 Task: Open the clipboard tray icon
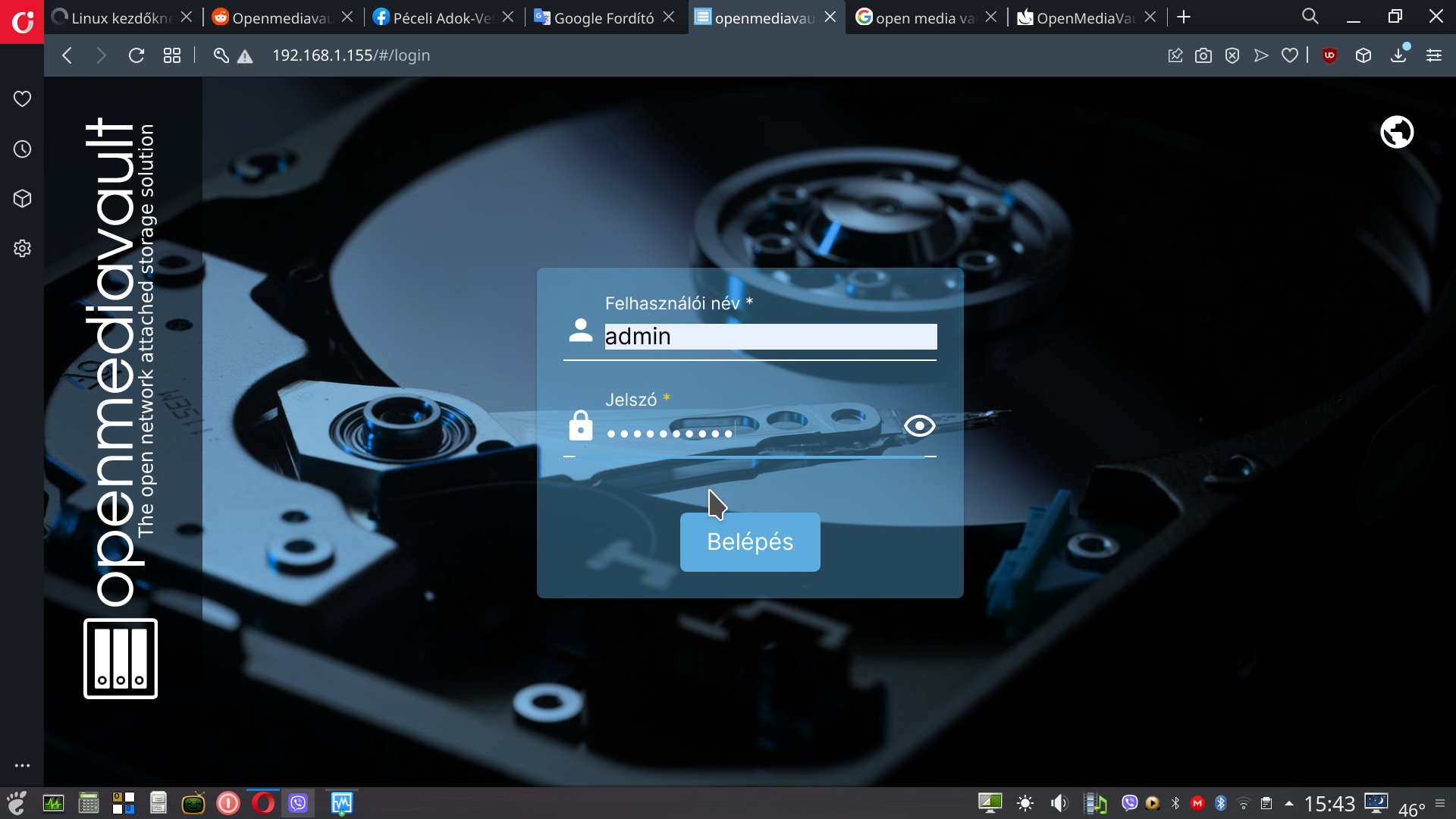pyautogui.click(x=1266, y=803)
